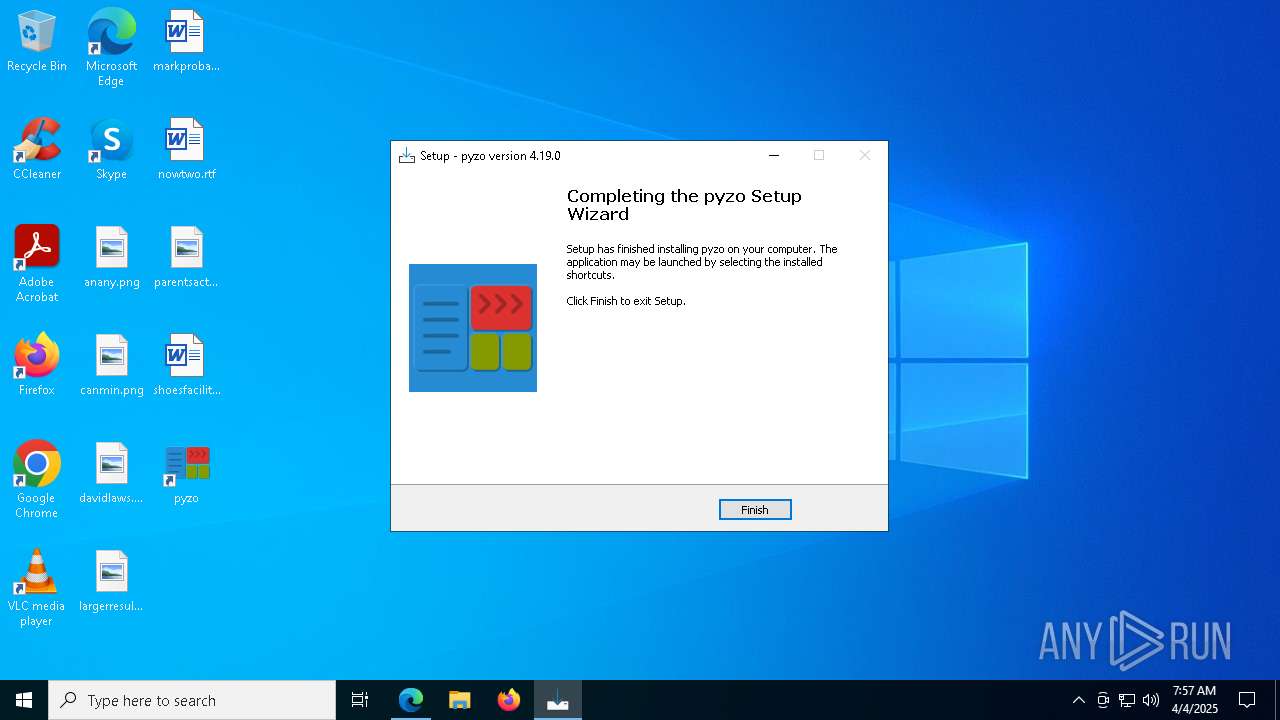This screenshot has height=720, width=1280.
Task: Select the Skype desktop shortcut
Action: (x=111, y=149)
